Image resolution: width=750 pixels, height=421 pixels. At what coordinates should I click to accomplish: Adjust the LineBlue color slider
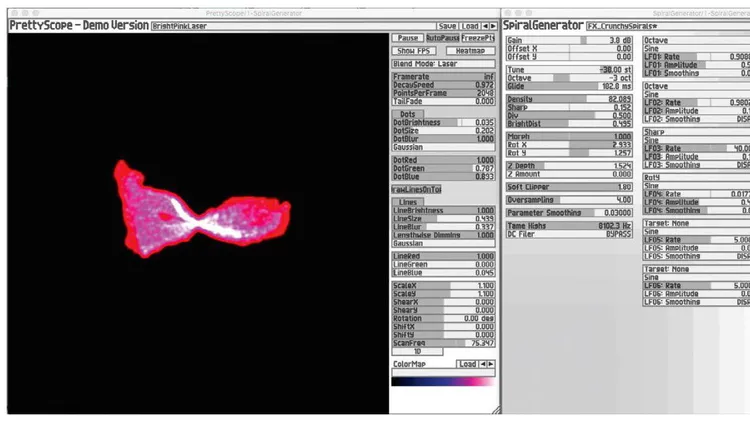click(x=443, y=273)
